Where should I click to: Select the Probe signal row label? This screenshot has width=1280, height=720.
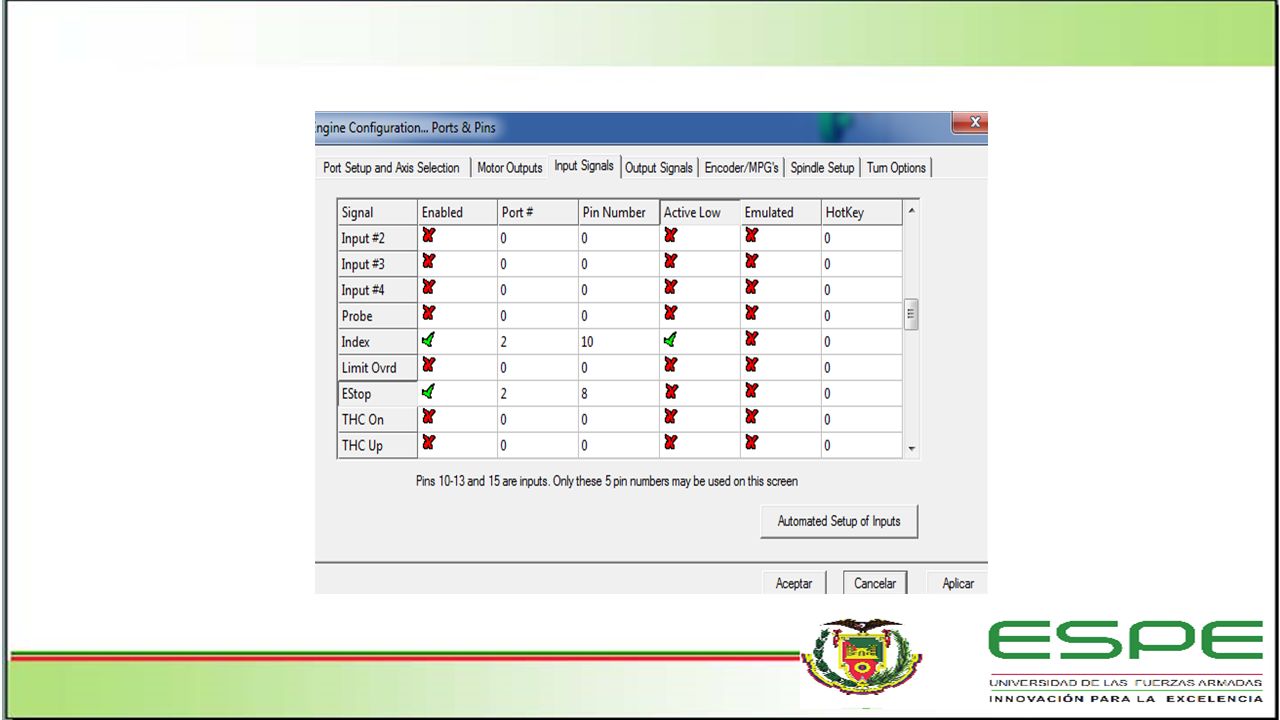[377, 315]
